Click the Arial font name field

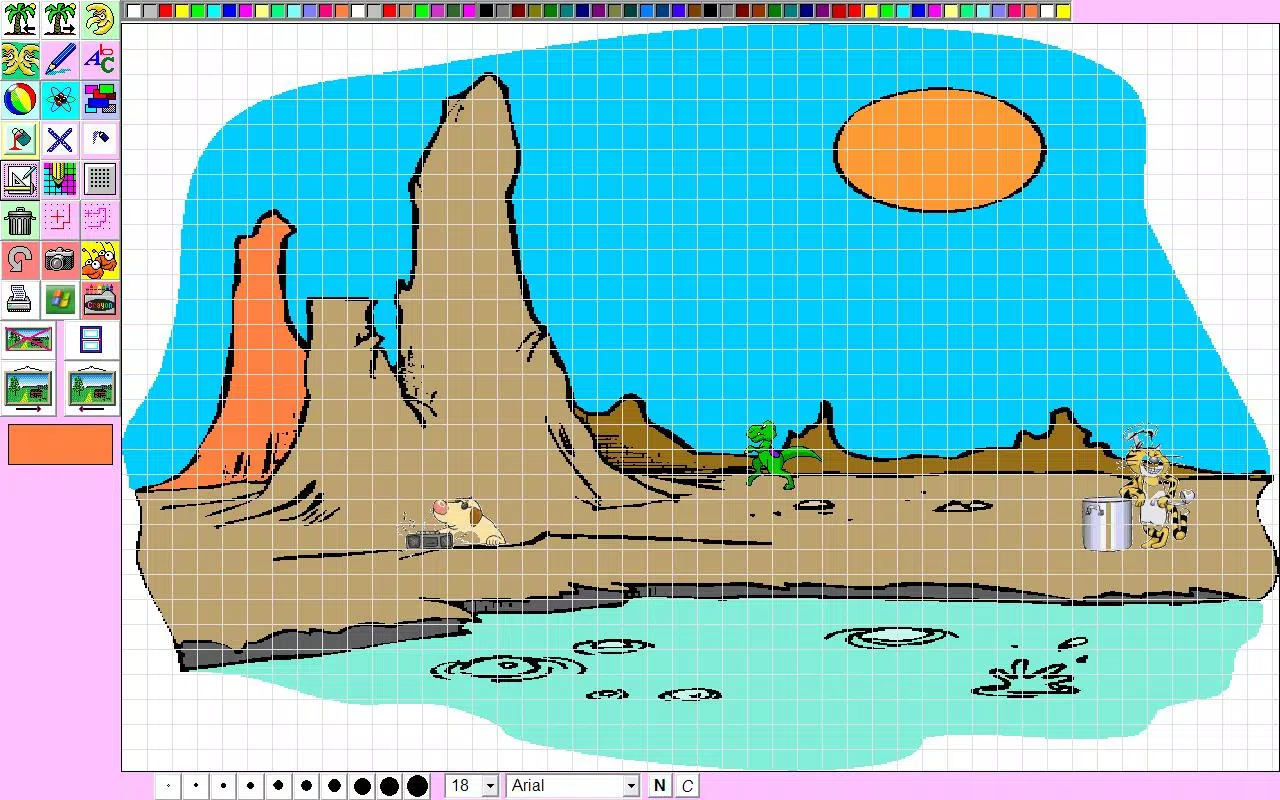click(x=565, y=786)
